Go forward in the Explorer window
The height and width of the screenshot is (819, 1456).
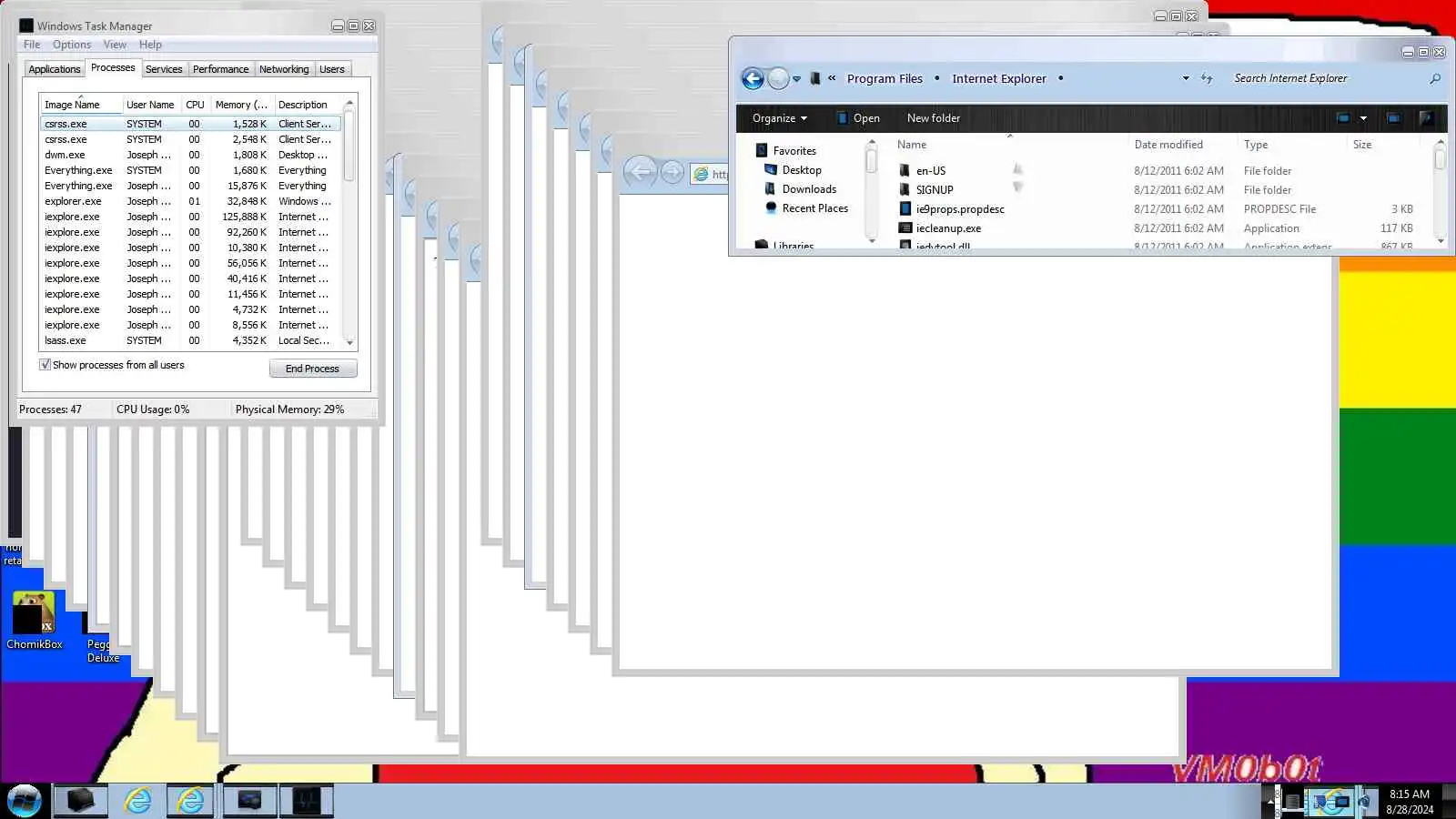coord(778,78)
